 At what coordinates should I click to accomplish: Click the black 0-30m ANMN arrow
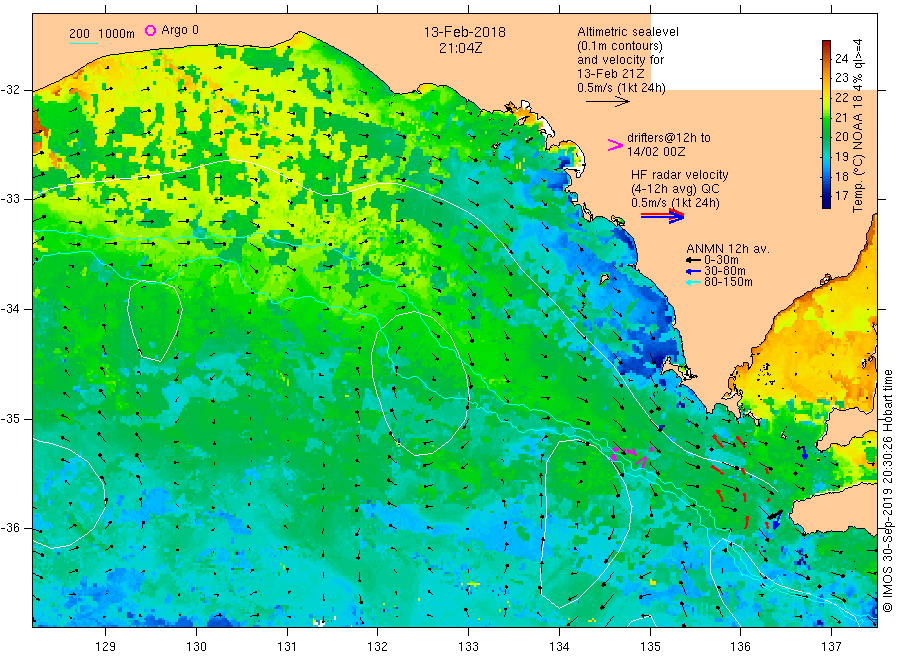point(694,260)
